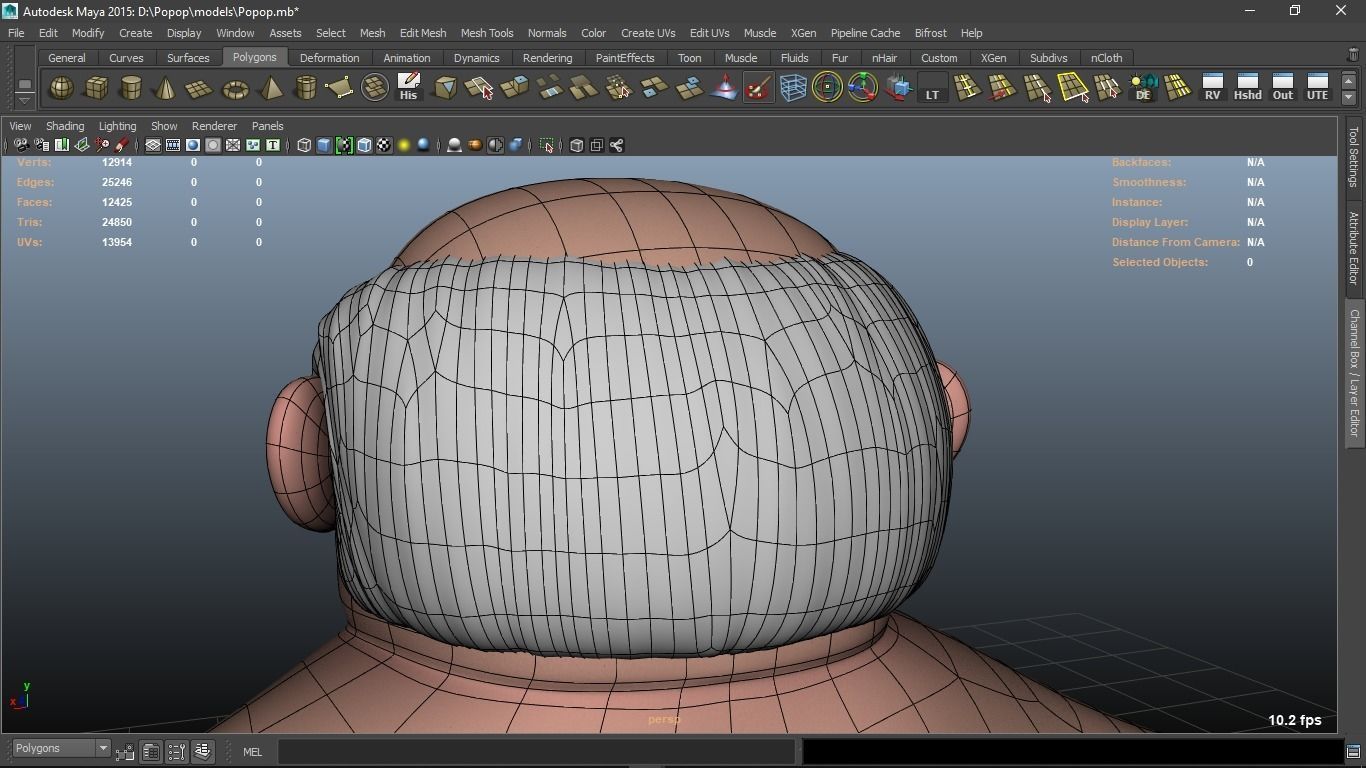Click the yellow light bulb lighting icon
This screenshot has width=1366, height=768.
click(x=404, y=146)
